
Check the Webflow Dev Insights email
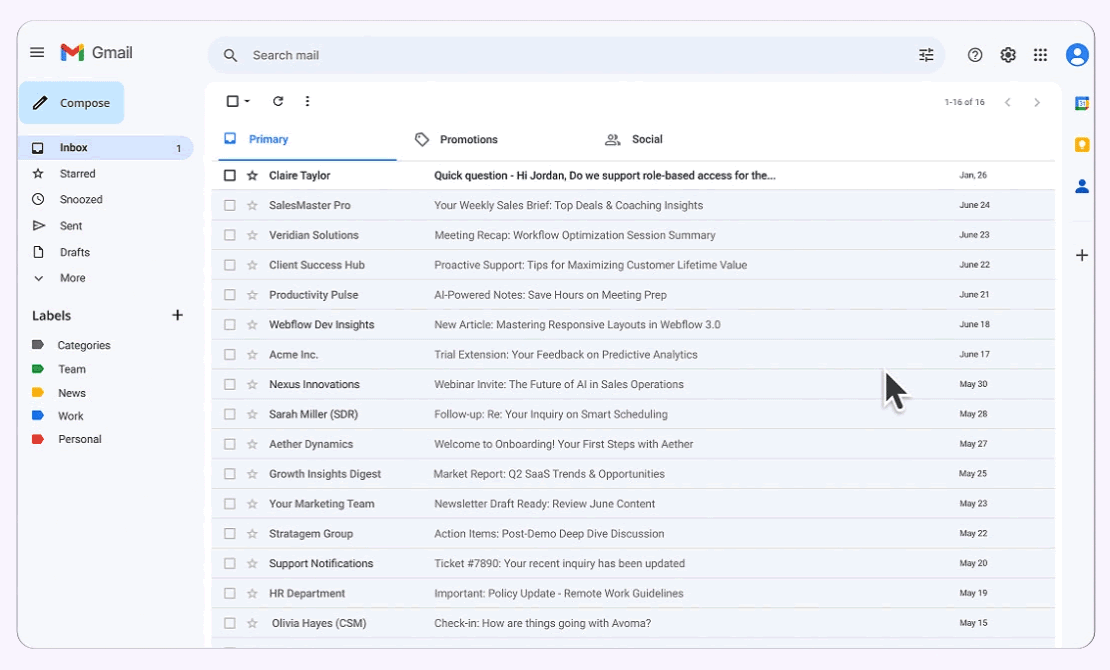[229, 324]
